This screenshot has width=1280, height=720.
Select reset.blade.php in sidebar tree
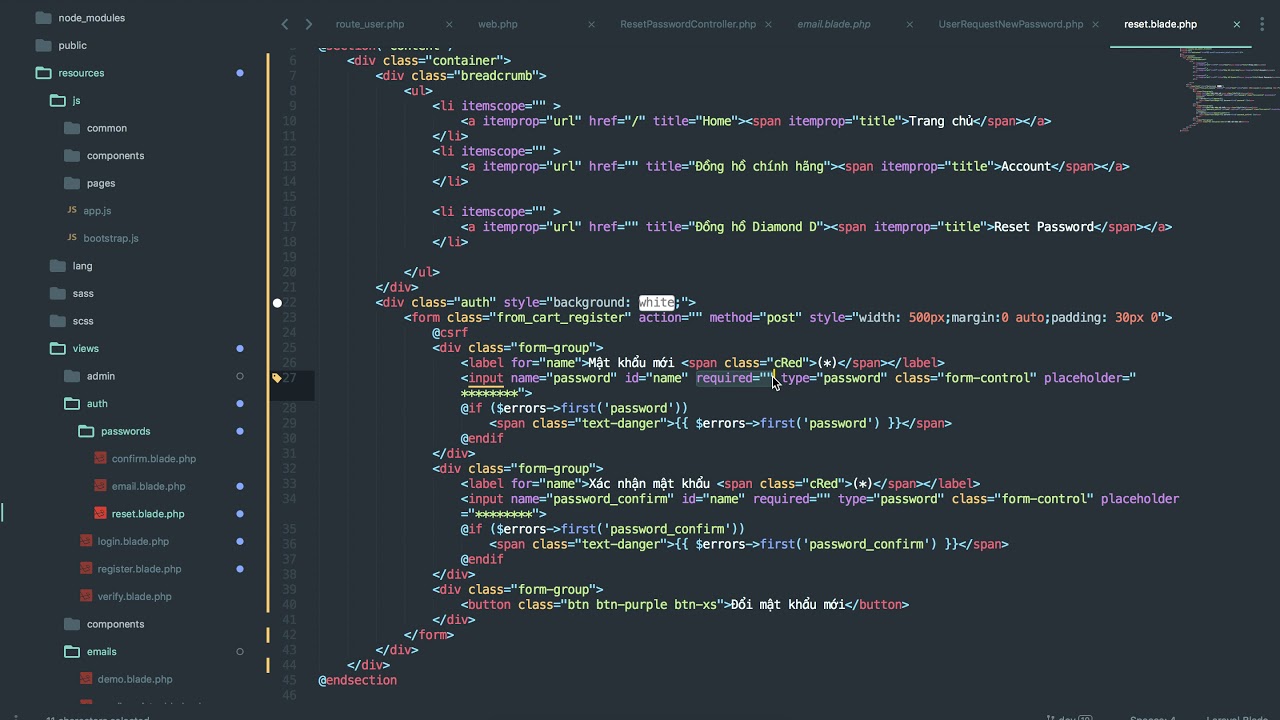point(148,514)
